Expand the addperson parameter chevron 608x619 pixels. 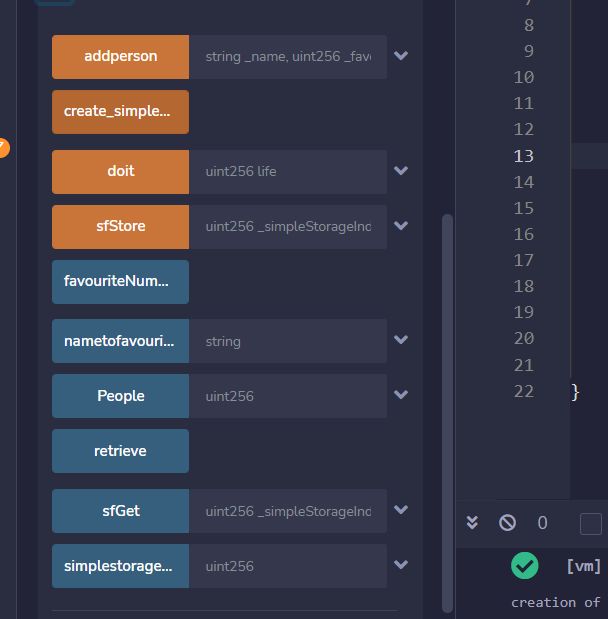point(401,56)
